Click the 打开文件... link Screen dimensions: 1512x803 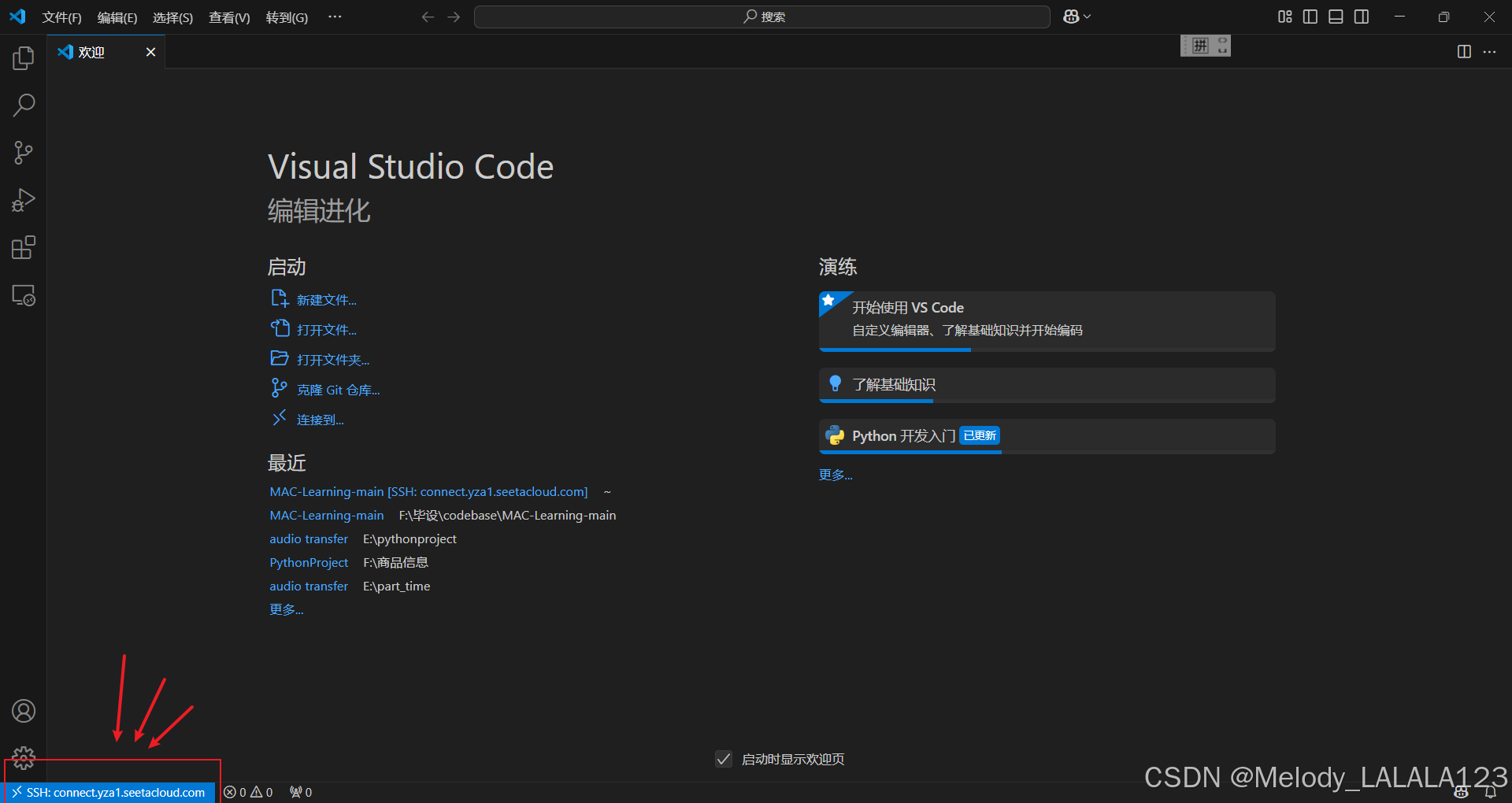pyautogui.click(x=326, y=330)
